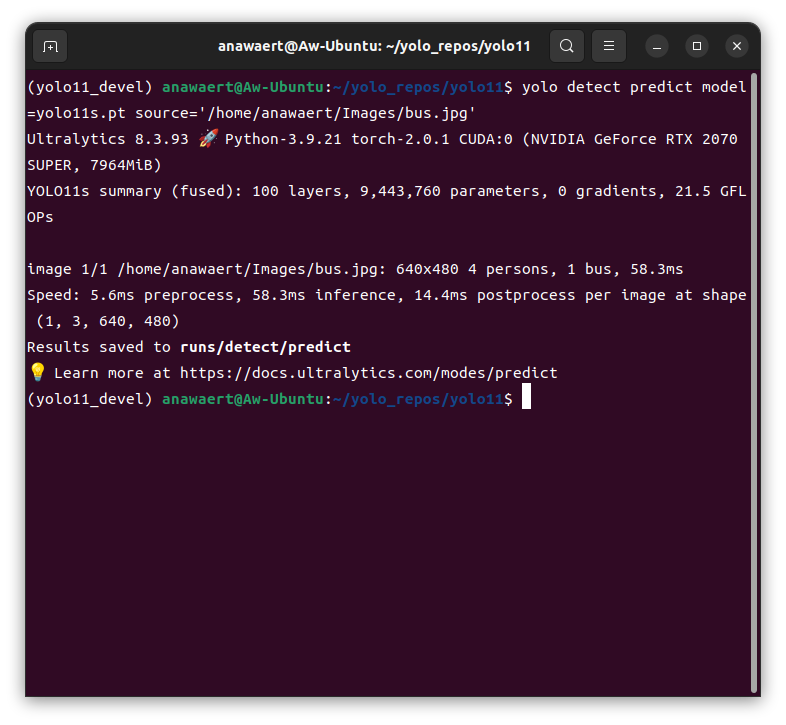Close the terminal window
This screenshot has height=725, width=786.
[x=737, y=46]
